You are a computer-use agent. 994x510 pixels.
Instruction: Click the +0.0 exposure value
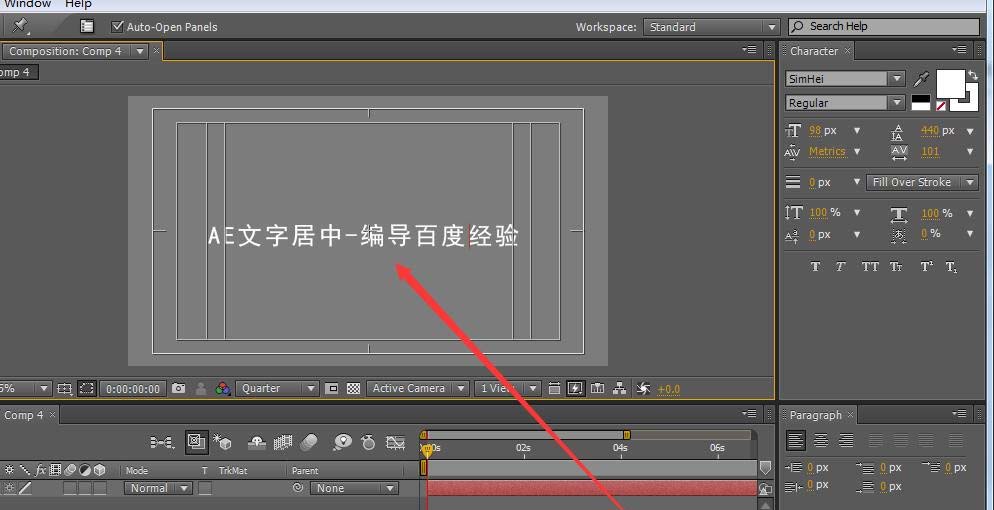[x=668, y=389]
